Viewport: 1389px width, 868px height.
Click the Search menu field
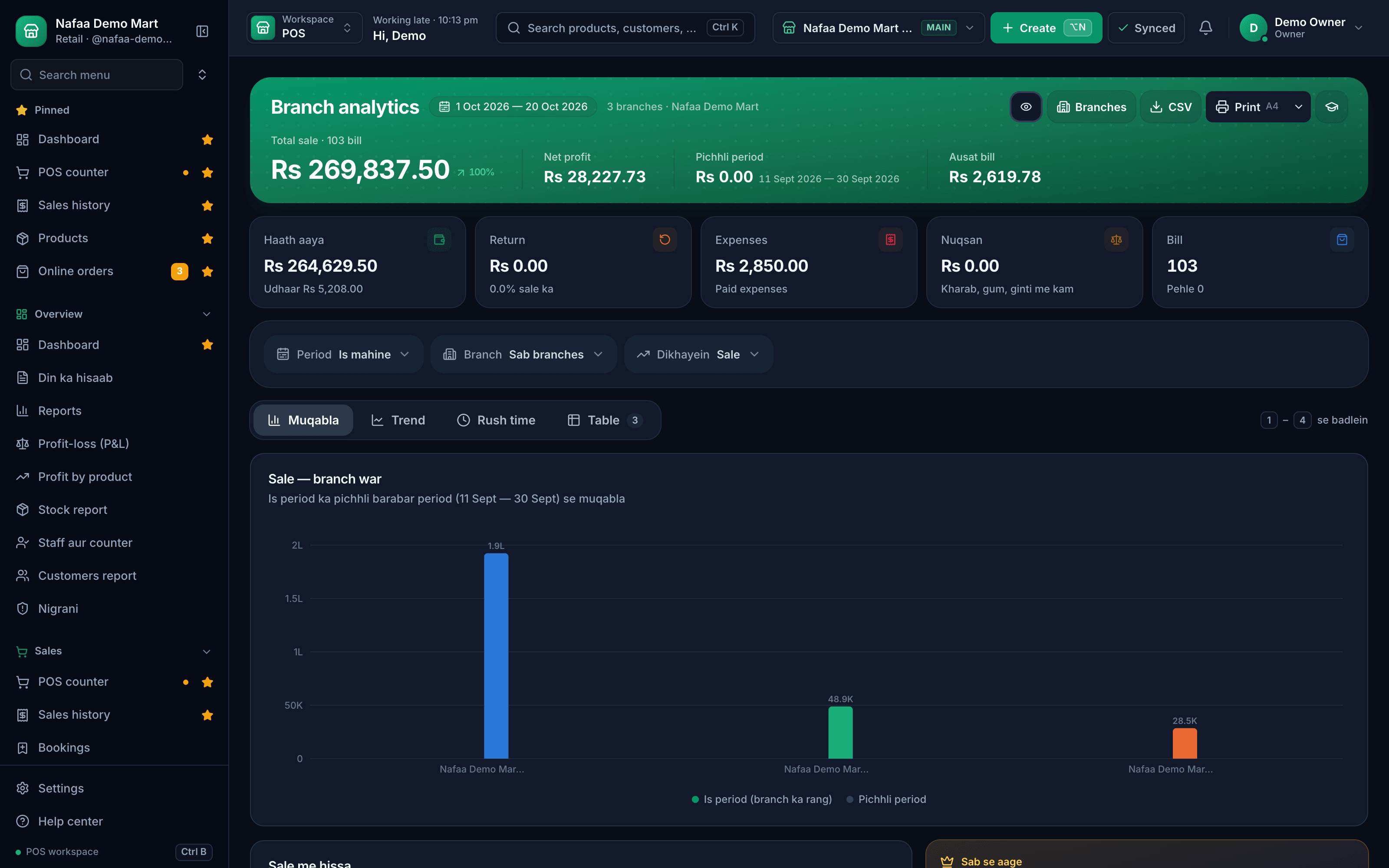tap(96, 75)
